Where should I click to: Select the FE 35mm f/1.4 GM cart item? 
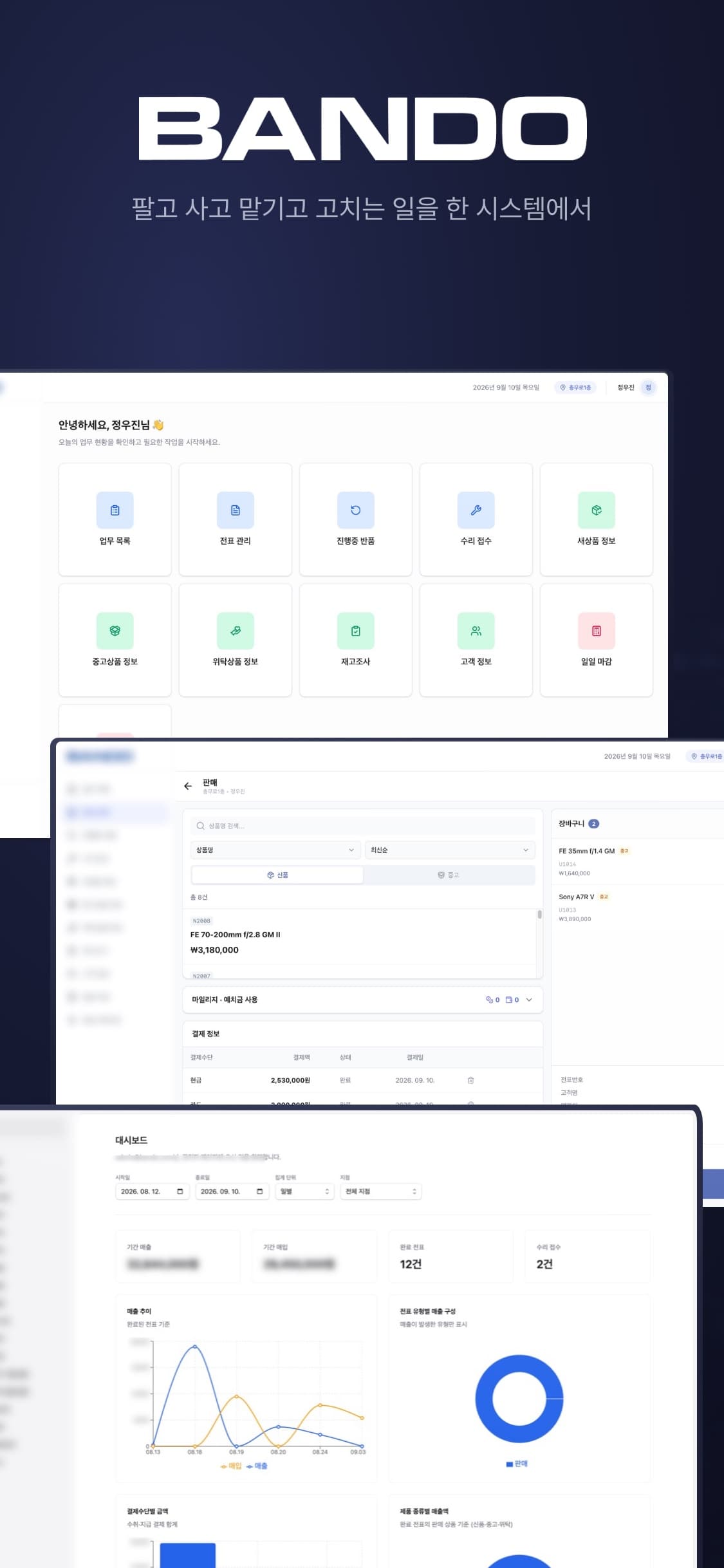[x=586, y=851]
